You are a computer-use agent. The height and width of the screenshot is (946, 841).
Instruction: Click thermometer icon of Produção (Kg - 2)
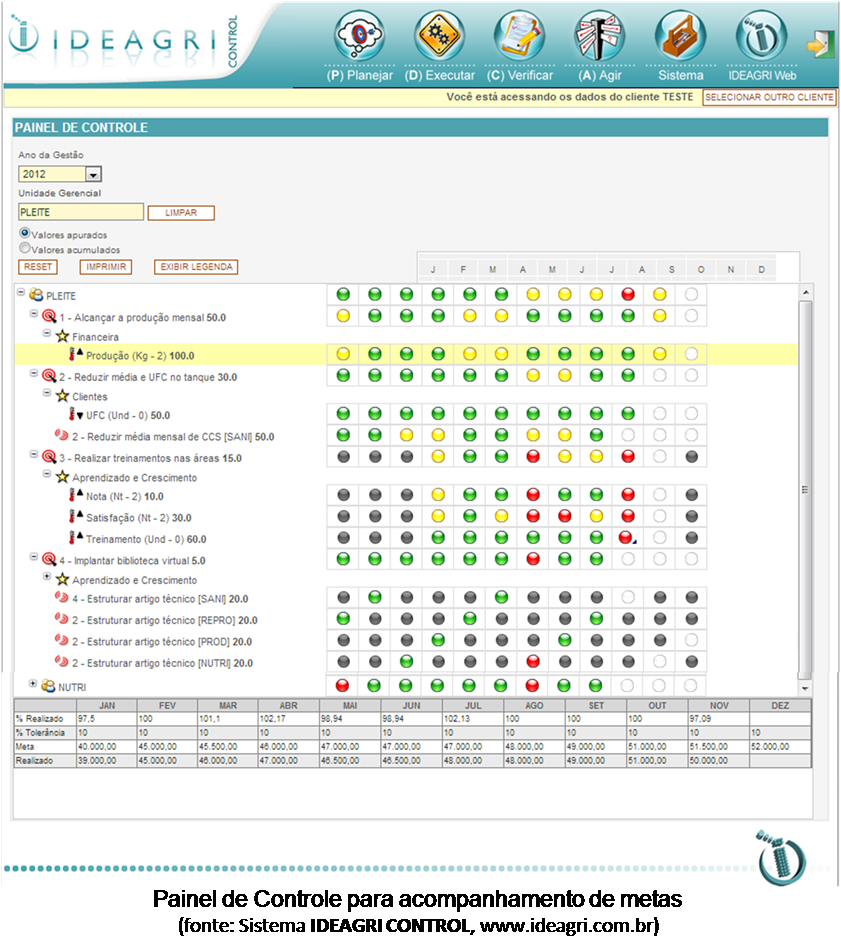pyautogui.click(x=72, y=354)
